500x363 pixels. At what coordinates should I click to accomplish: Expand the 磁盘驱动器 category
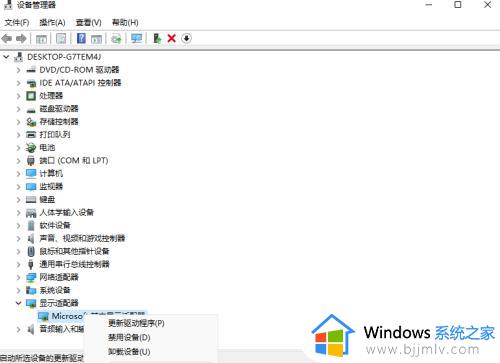(x=18, y=109)
